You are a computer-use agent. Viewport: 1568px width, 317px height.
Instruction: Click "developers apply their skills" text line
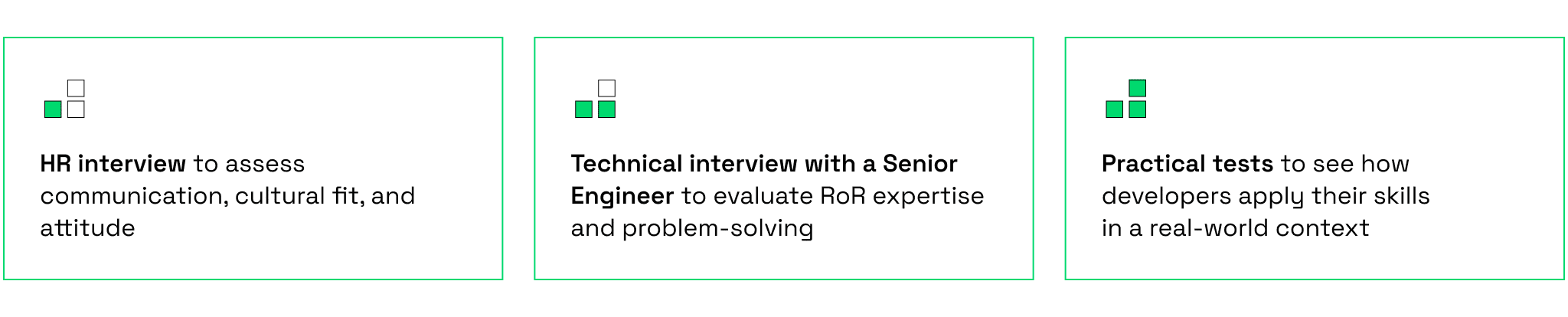pos(1266,196)
